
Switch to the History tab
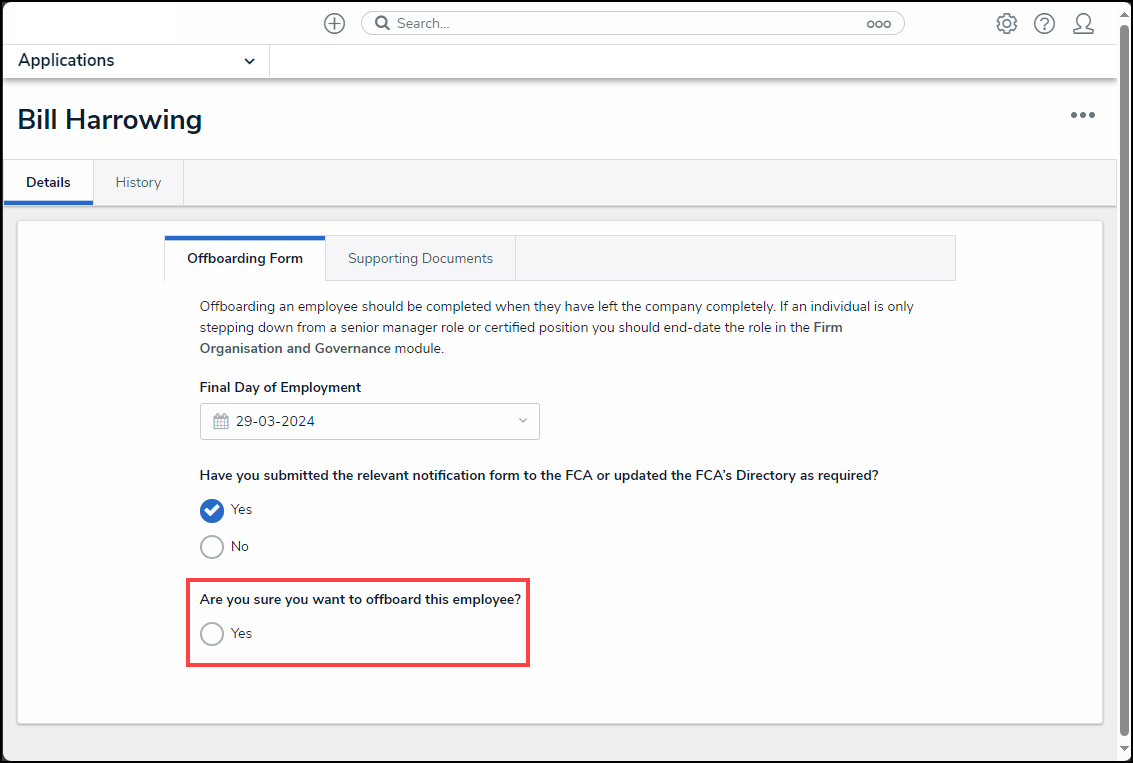(x=138, y=182)
